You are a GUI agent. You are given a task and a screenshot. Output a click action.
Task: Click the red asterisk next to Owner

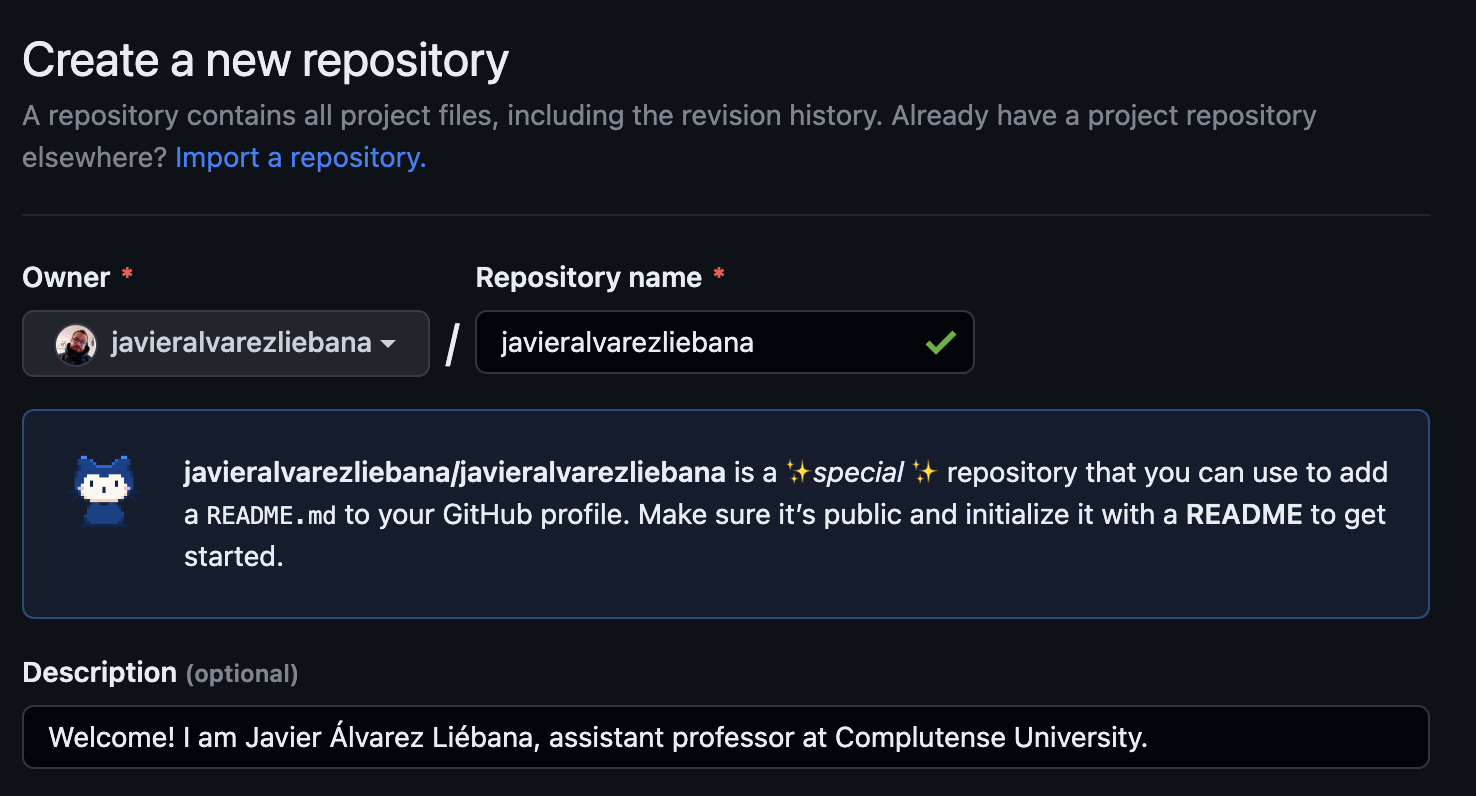pyautogui.click(x=127, y=275)
